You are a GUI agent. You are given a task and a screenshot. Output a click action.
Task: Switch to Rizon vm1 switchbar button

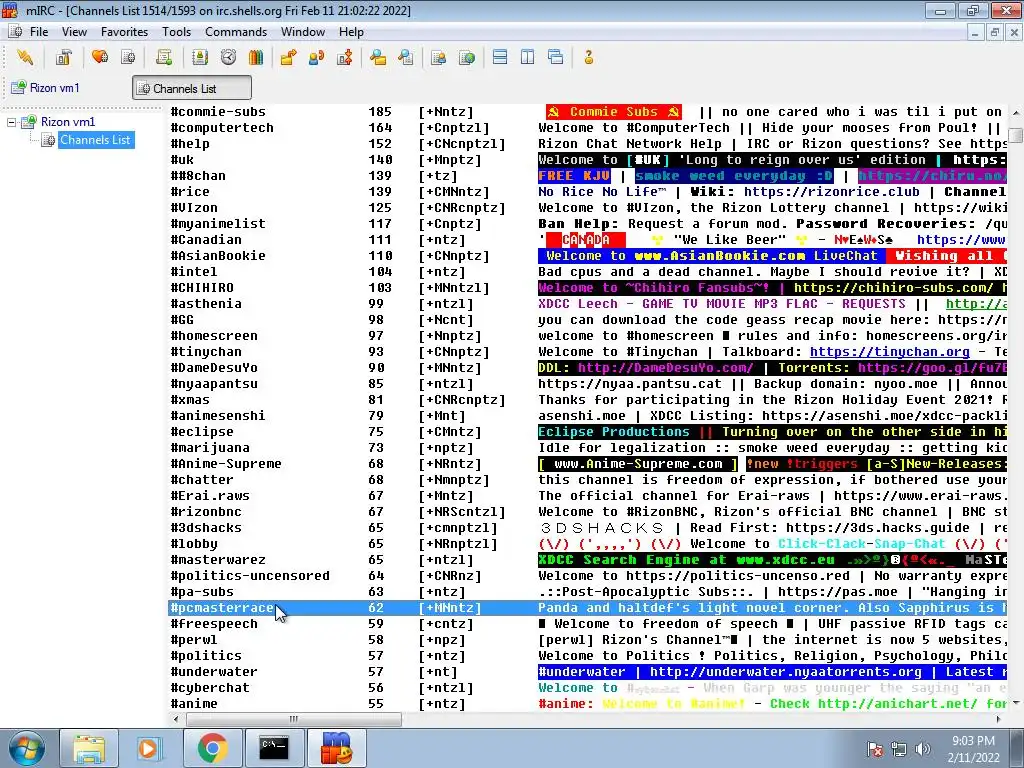pyautogui.click(x=46, y=88)
